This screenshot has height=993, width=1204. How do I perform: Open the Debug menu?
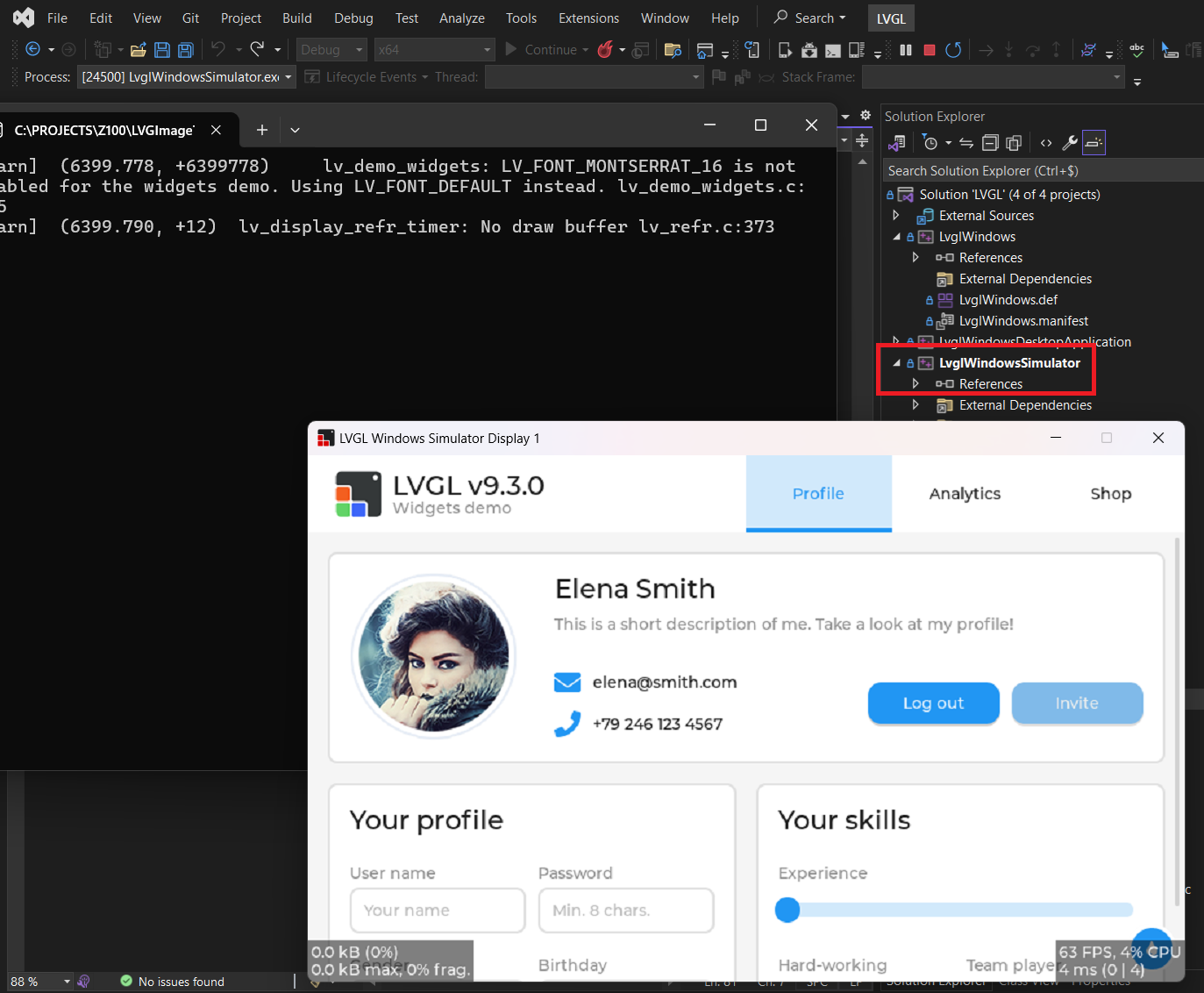pyautogui.click(x=353, y=18)
